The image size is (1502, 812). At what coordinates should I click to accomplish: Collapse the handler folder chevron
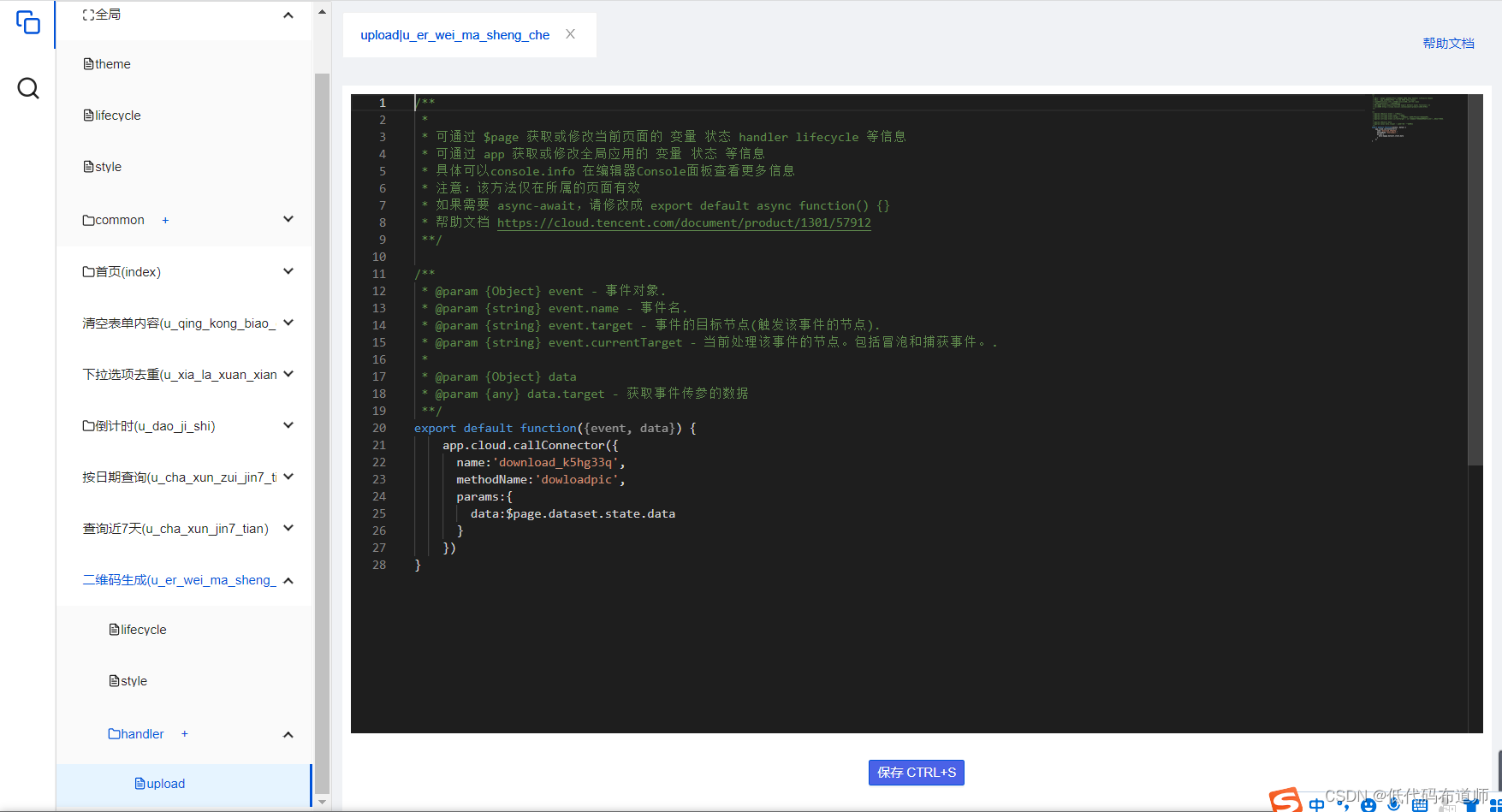[288, 735]
